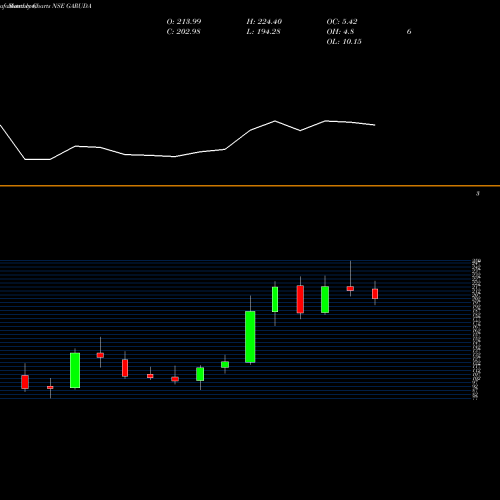Viewport: 500px width, 500px height.
Task: Select the 'H: 224.40' high price value
Action: [264, 22]
